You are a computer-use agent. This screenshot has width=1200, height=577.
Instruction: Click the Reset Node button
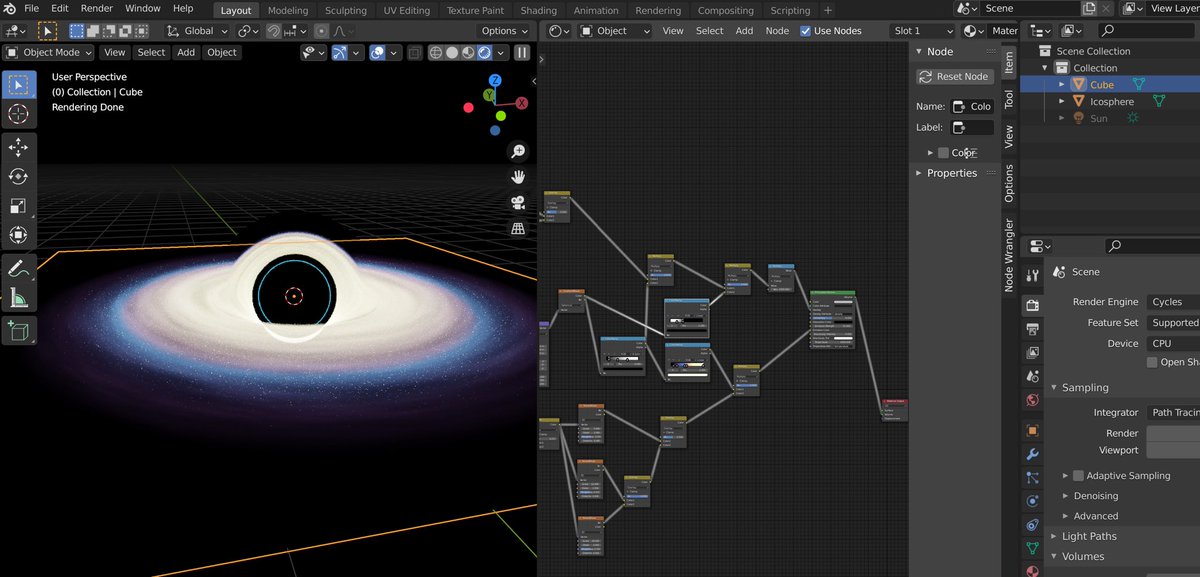pyautogui.click(x=954, y=76)
